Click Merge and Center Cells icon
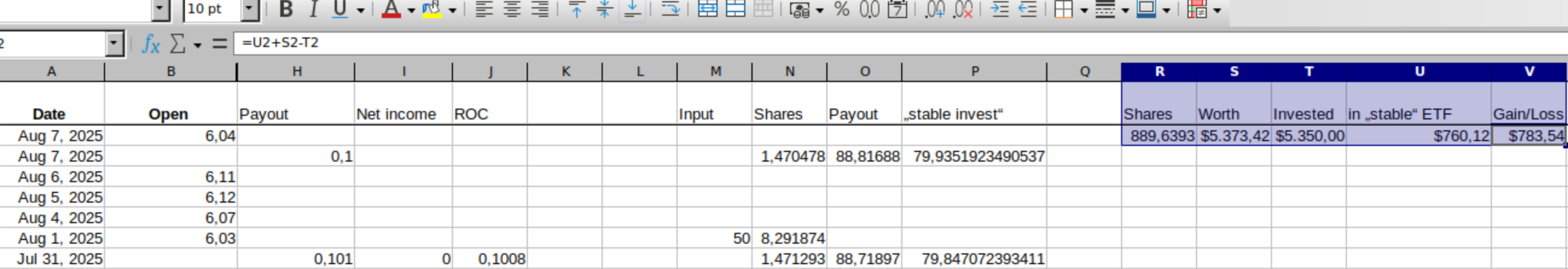1568x269 pixels. tap(707, 9)
